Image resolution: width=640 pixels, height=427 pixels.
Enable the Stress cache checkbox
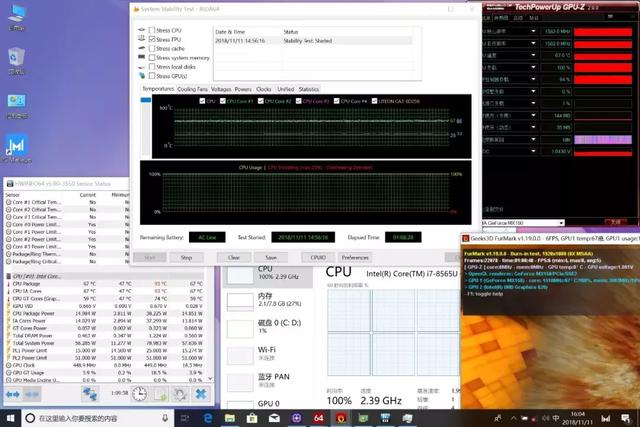(152, 48)
